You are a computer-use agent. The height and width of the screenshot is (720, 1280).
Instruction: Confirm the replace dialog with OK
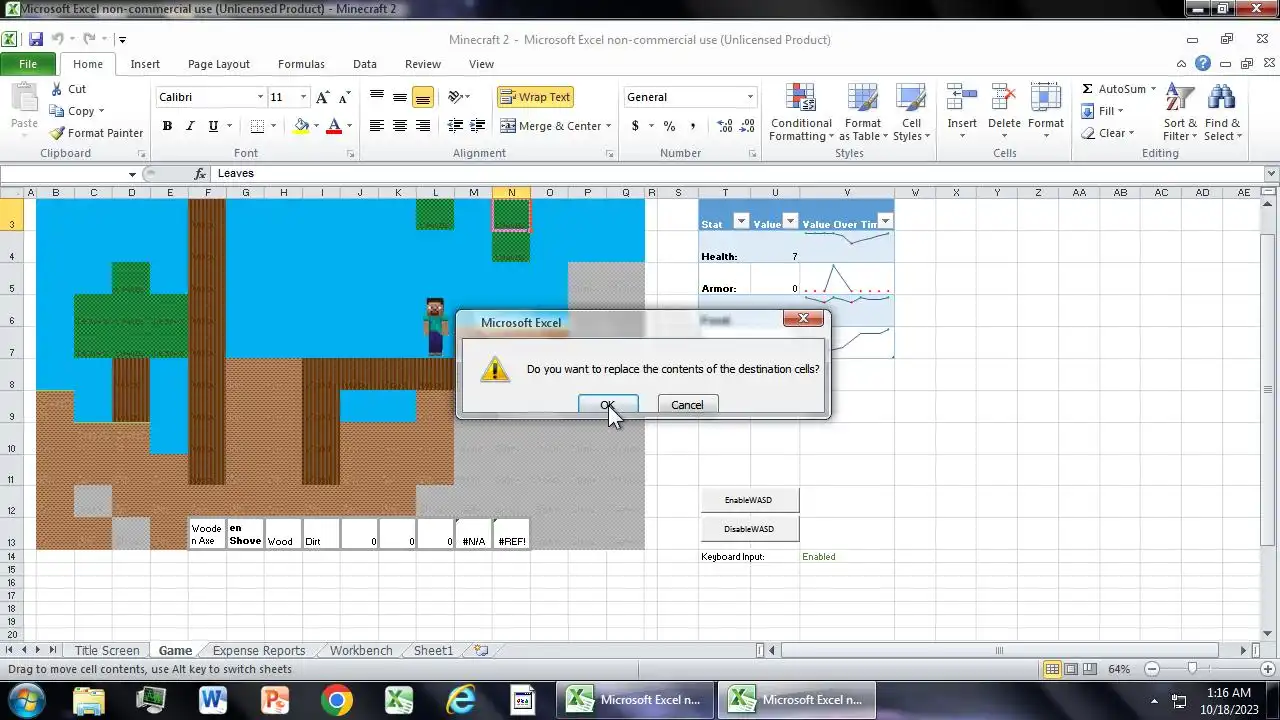[608, 405]
